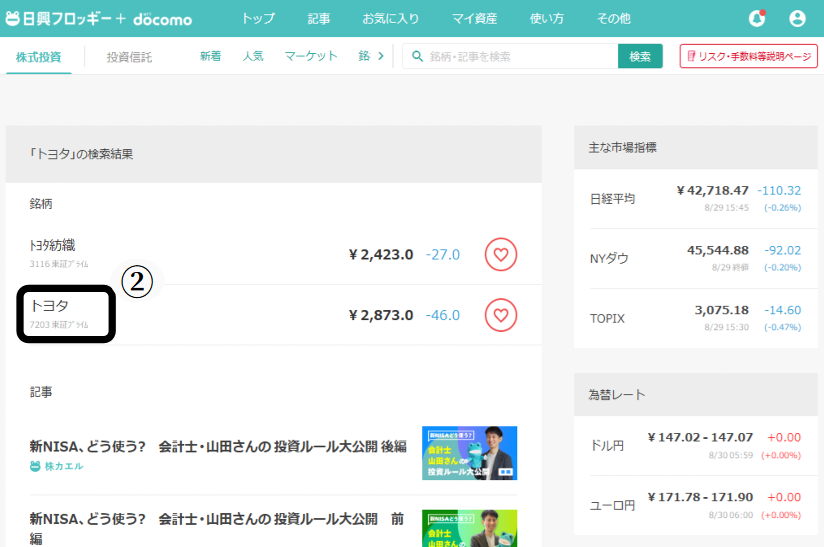824x547 pixels.
Task: Click the 株カエル frog author icon
Action: coord(36,466)
